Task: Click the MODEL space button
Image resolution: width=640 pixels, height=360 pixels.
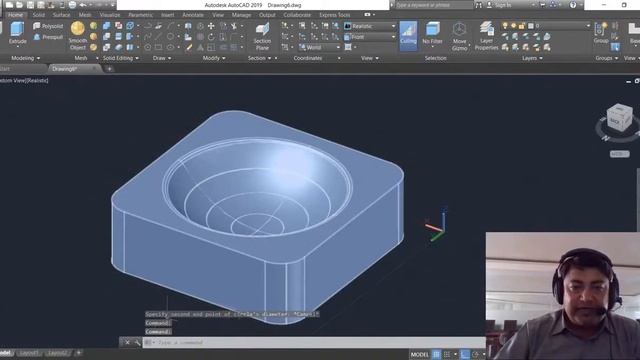Action: coord(420,354)
